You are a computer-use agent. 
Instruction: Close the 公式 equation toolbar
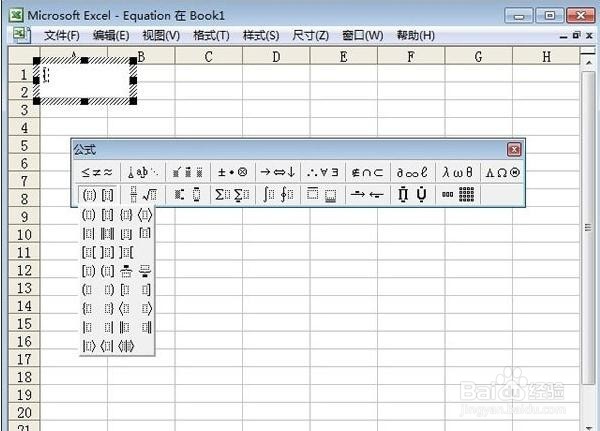click(x=514, y=150)
